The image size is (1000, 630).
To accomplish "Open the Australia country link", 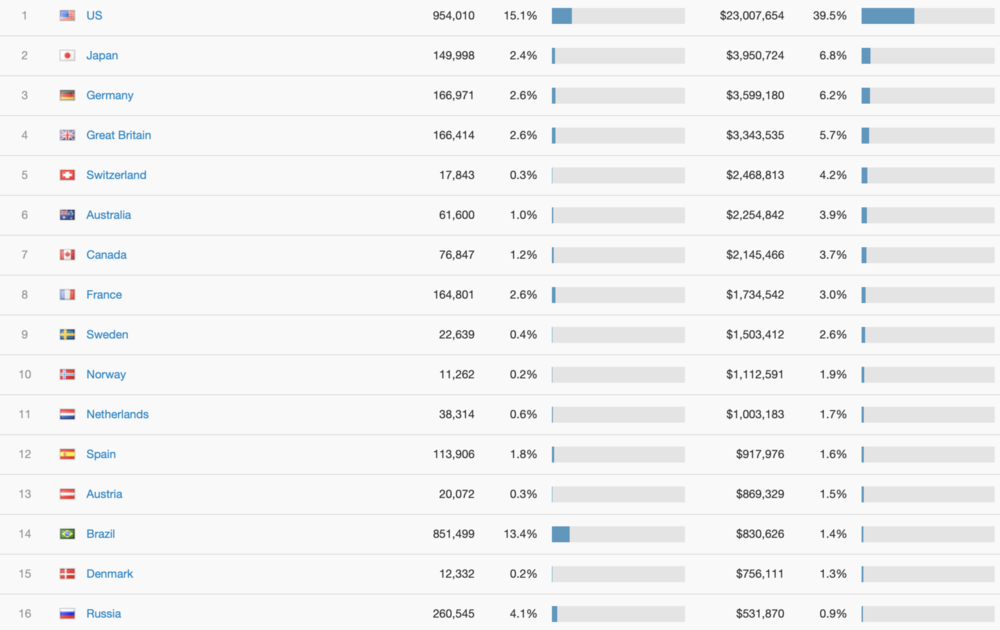I will (x=108, y=215).
